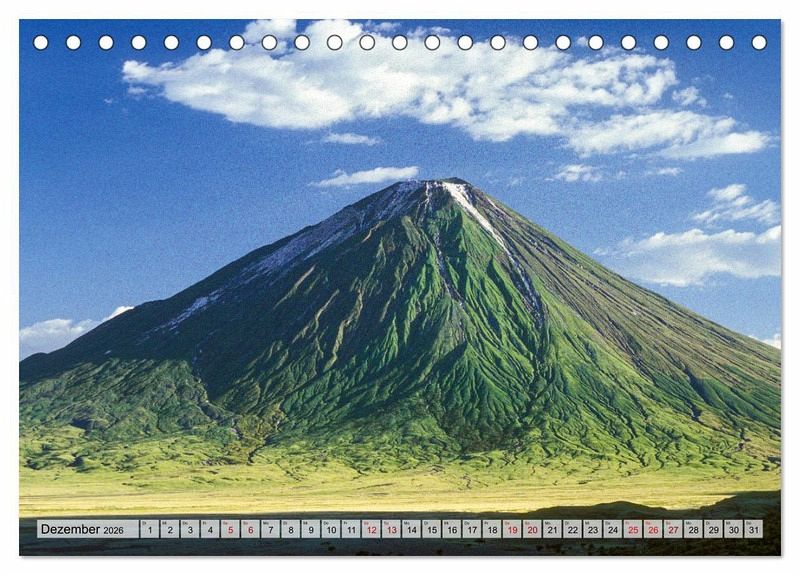800x575 pixels.
Task: Pick red day 6 in the calendar row
Action: 250,530
